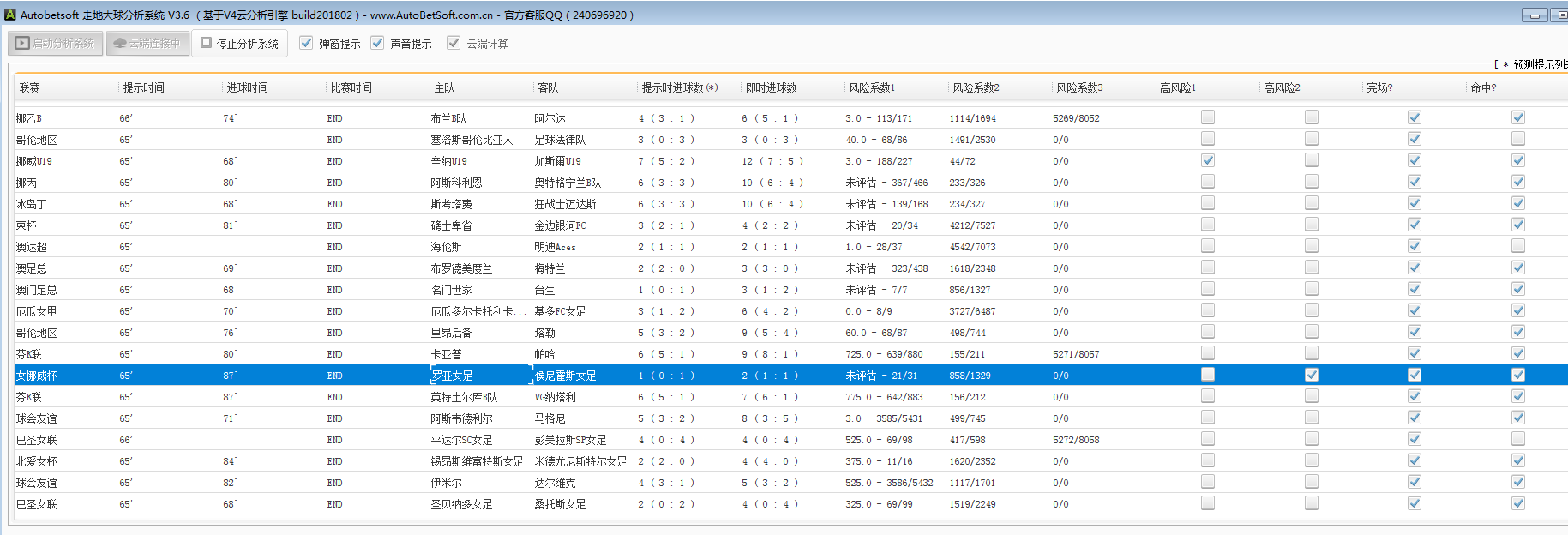Click the Autobetsoft app icon in title bar
The width and height of the screenshot is (1568, 535).
coord(10,15)
